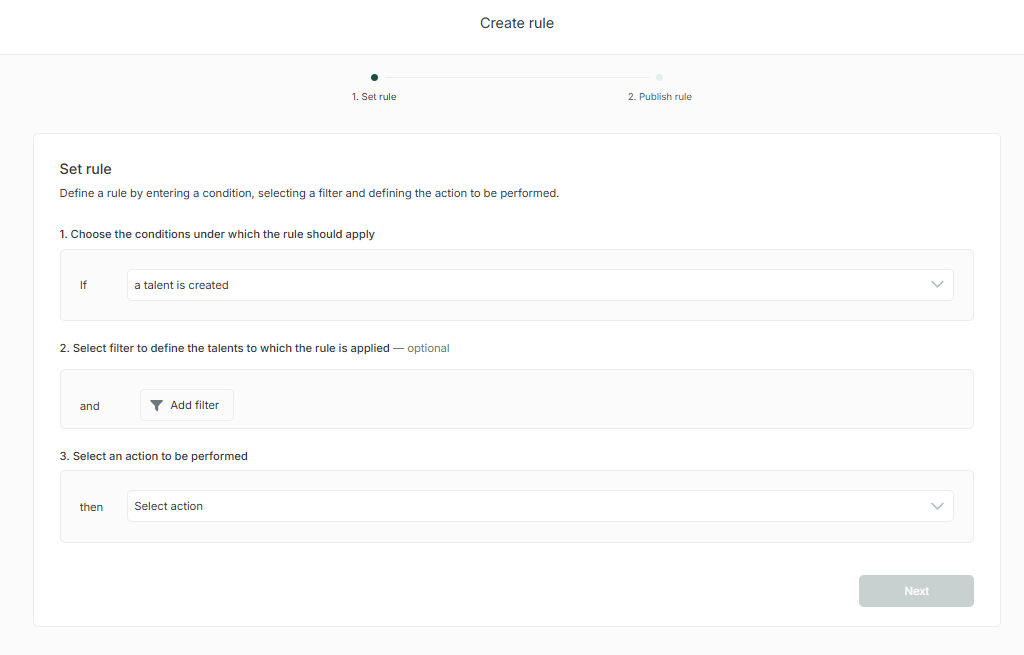Click the 'and' label beside Add filter
Screen dimensions: 1024x655
click(x=90, y=406)
